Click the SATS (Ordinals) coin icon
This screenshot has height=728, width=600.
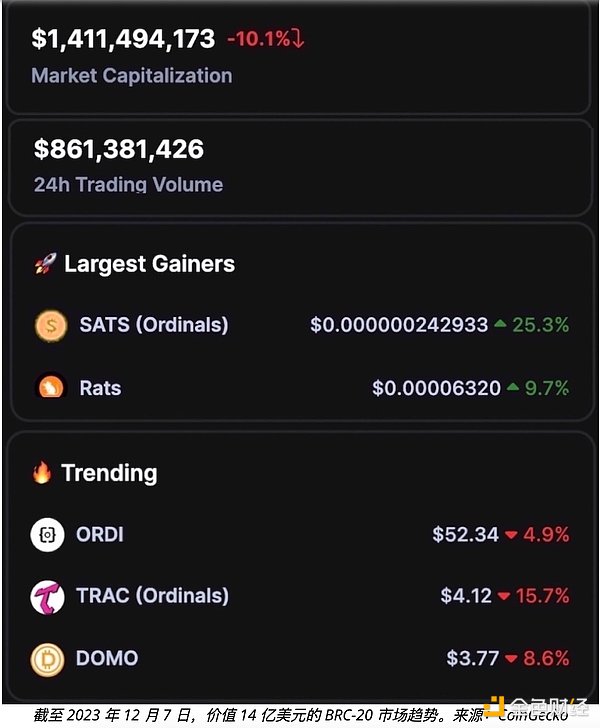(x=50, y=325)
